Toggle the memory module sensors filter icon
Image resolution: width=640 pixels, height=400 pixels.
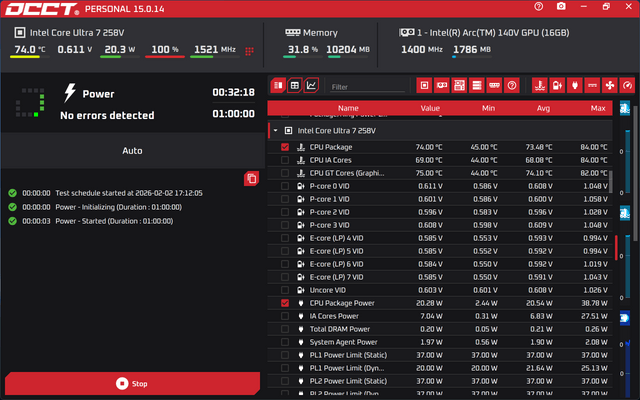coord(494,85)
